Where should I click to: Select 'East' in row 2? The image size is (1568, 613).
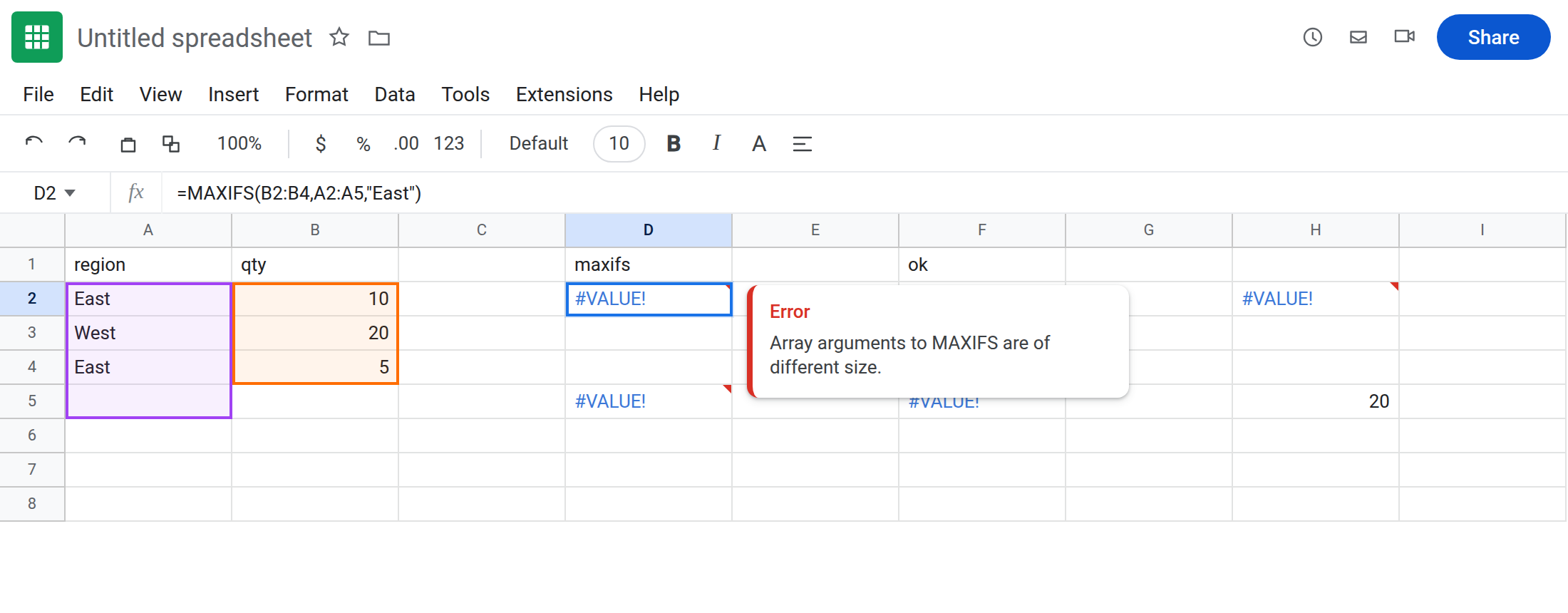(148, 299)
